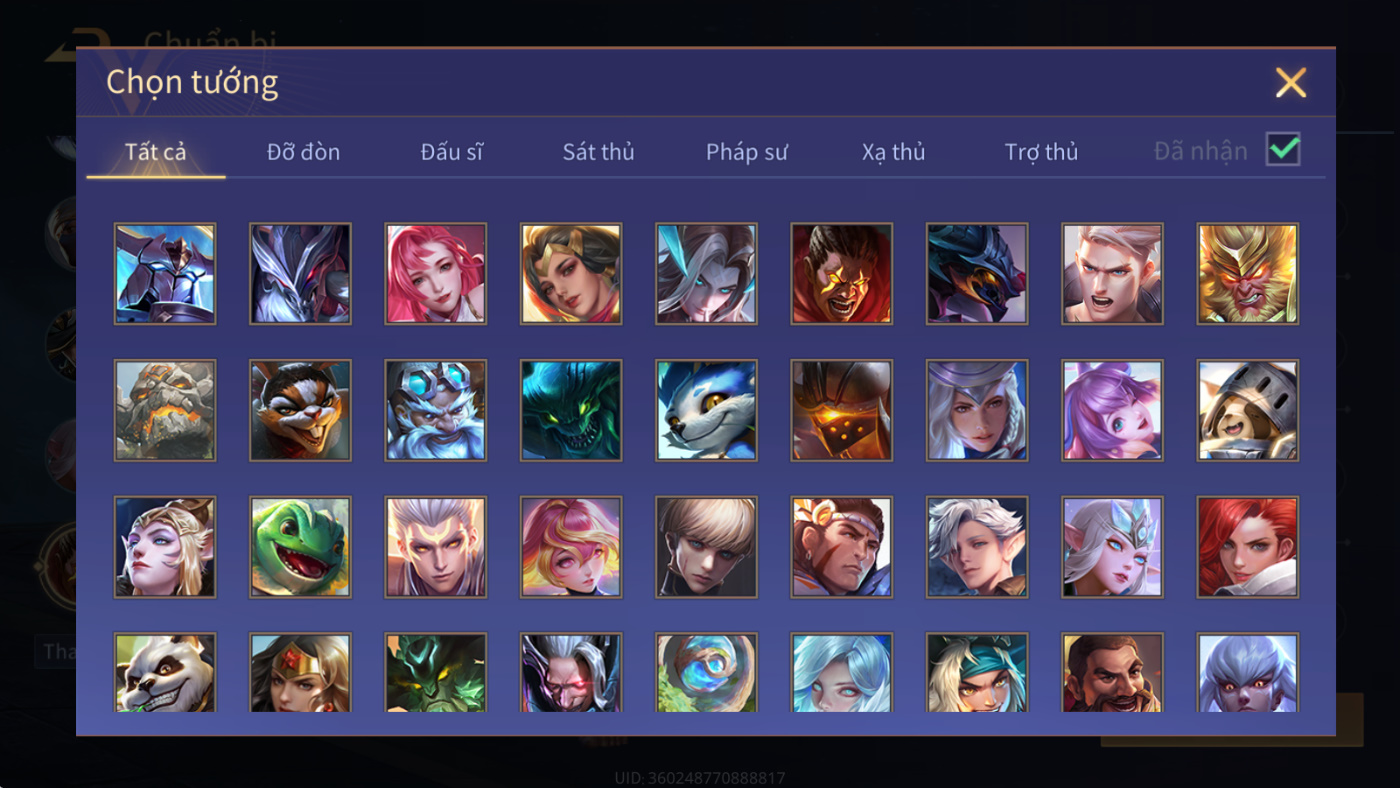Screen dimensions: 1400x788
Task: Open the Sát thủ hero tab
Action: click(x=598, y=152)
